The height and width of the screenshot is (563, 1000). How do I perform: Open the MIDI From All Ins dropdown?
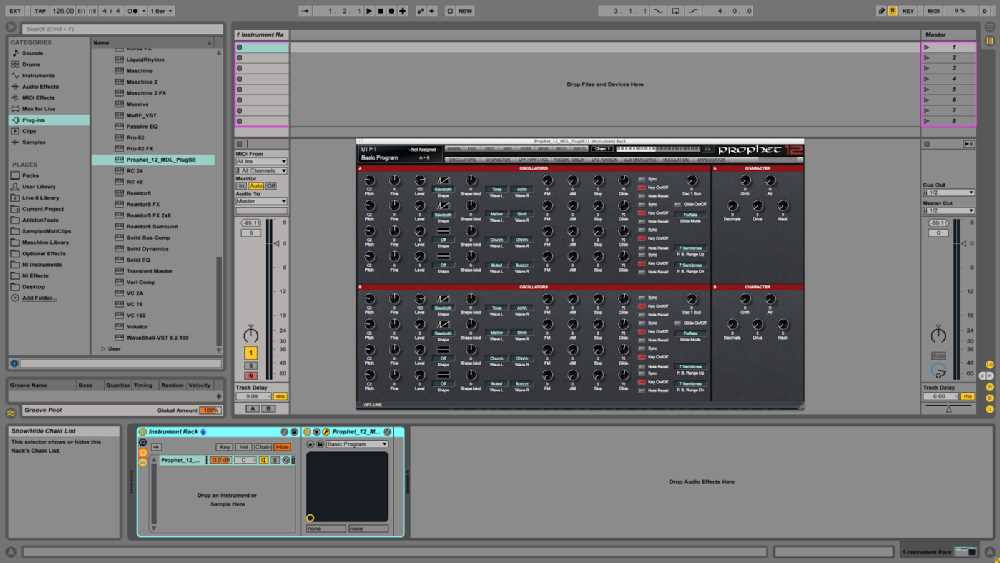[x=261, y=161]
